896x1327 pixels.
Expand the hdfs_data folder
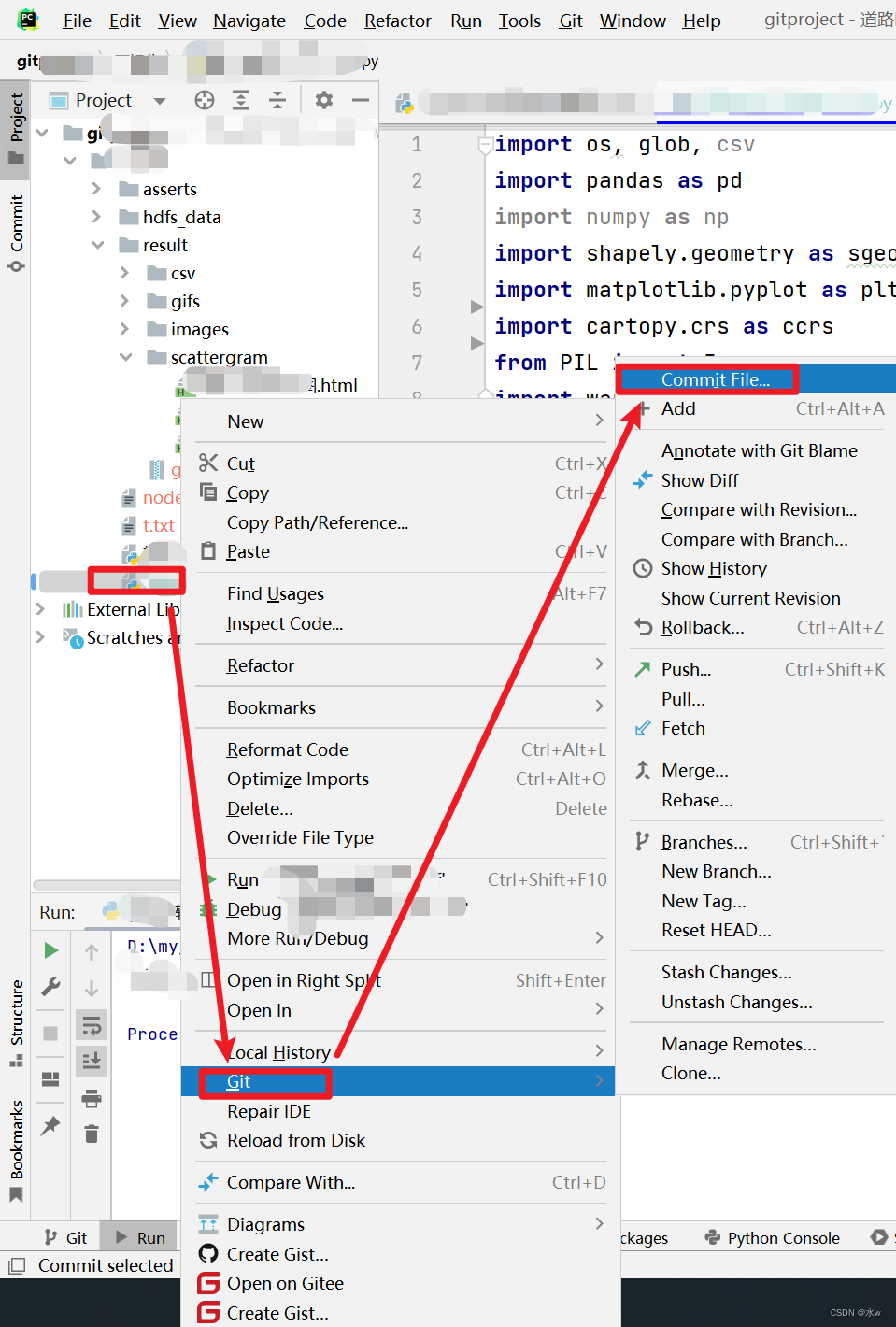point(97,217)
